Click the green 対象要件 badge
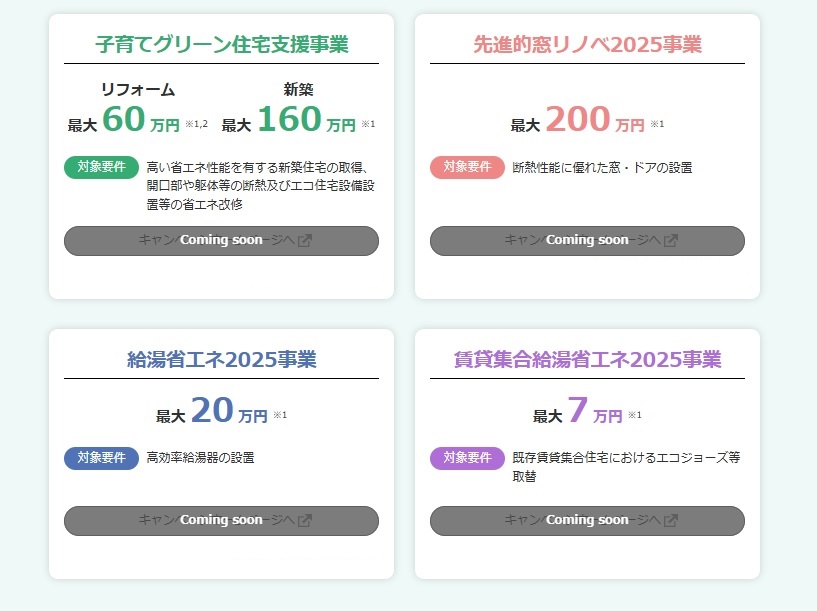This screenshot has height=611, width=817. point(102,167)
